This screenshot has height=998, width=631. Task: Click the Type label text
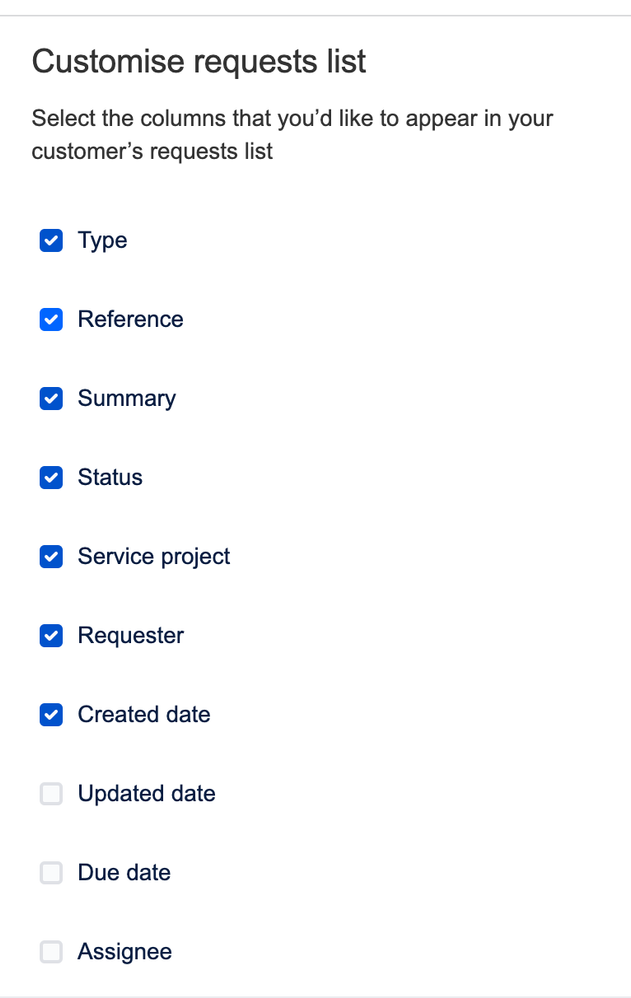[x=101, y=240]
